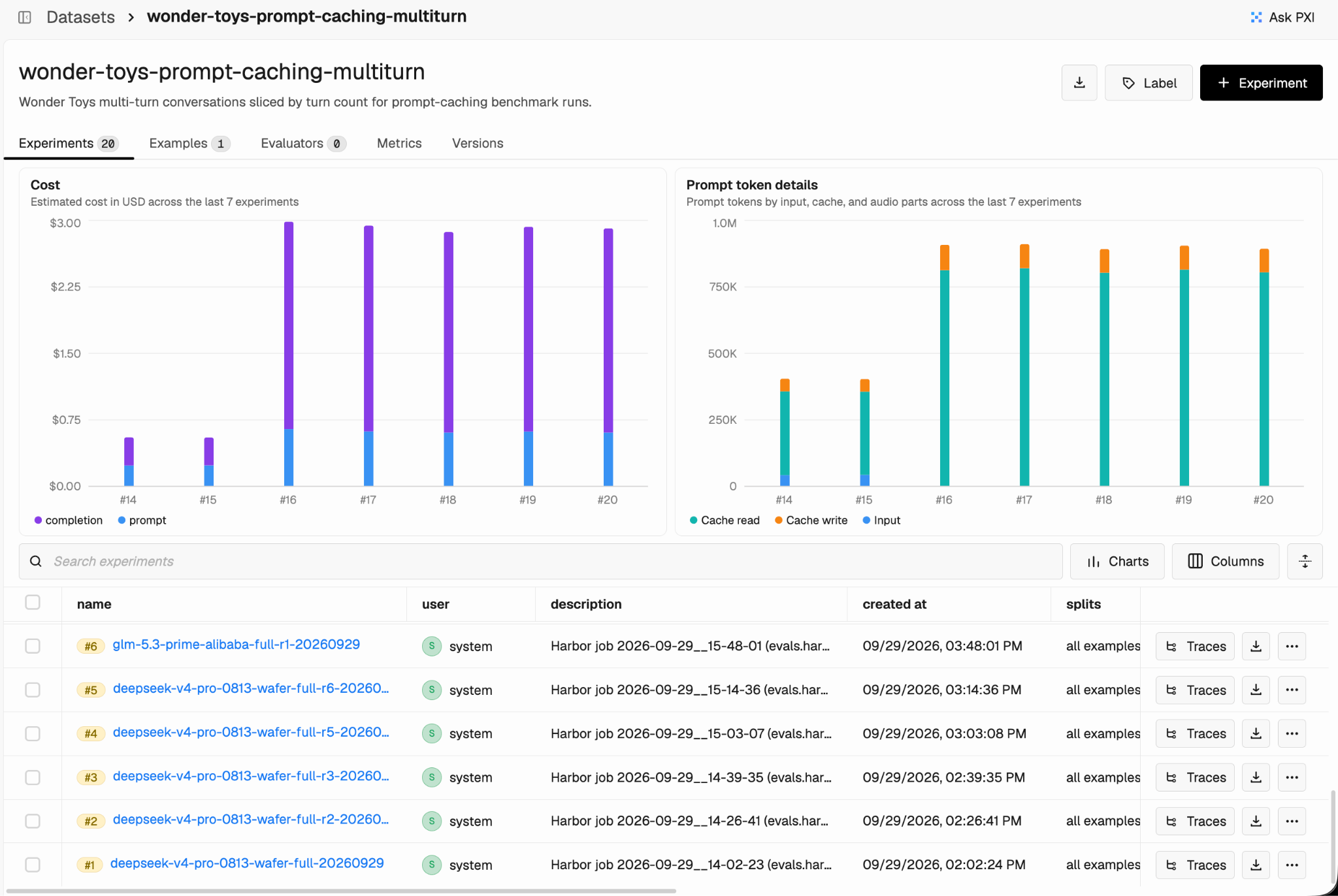Switch to the Examples tab

click(189, 143)
